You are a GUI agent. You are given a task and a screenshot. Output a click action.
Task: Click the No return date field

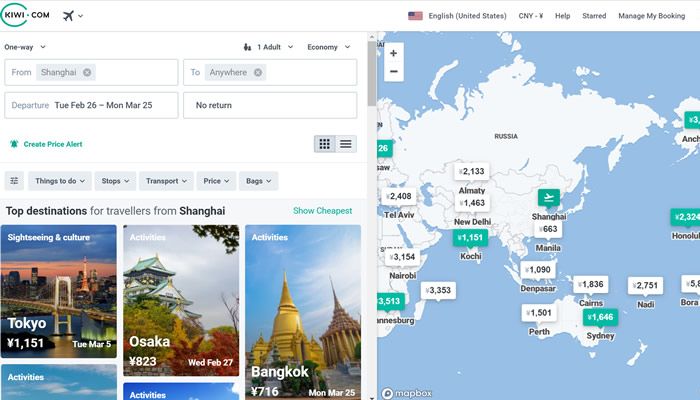270,105
